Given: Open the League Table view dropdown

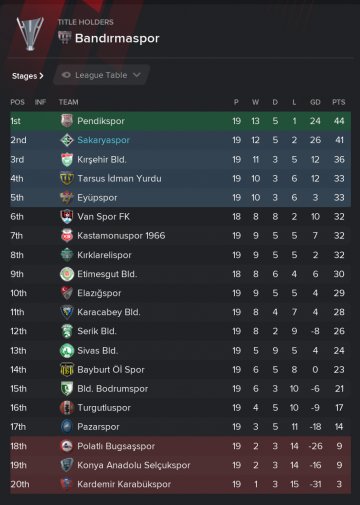Looking at the screenshot, I should pos(101,75).
